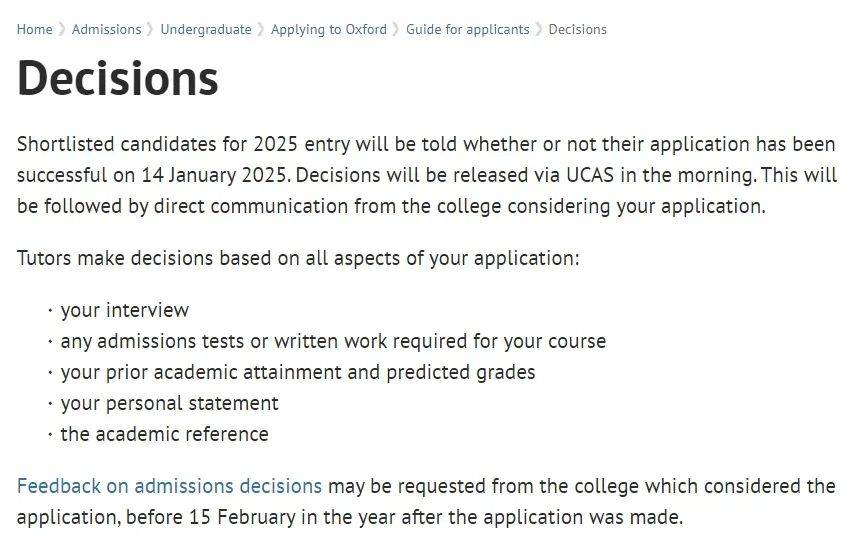The height and width of the screenshot is (540, 858).
Task: Click the prior academic attainment bullet item
Action: pyautogui.click(x=298, y=372)
